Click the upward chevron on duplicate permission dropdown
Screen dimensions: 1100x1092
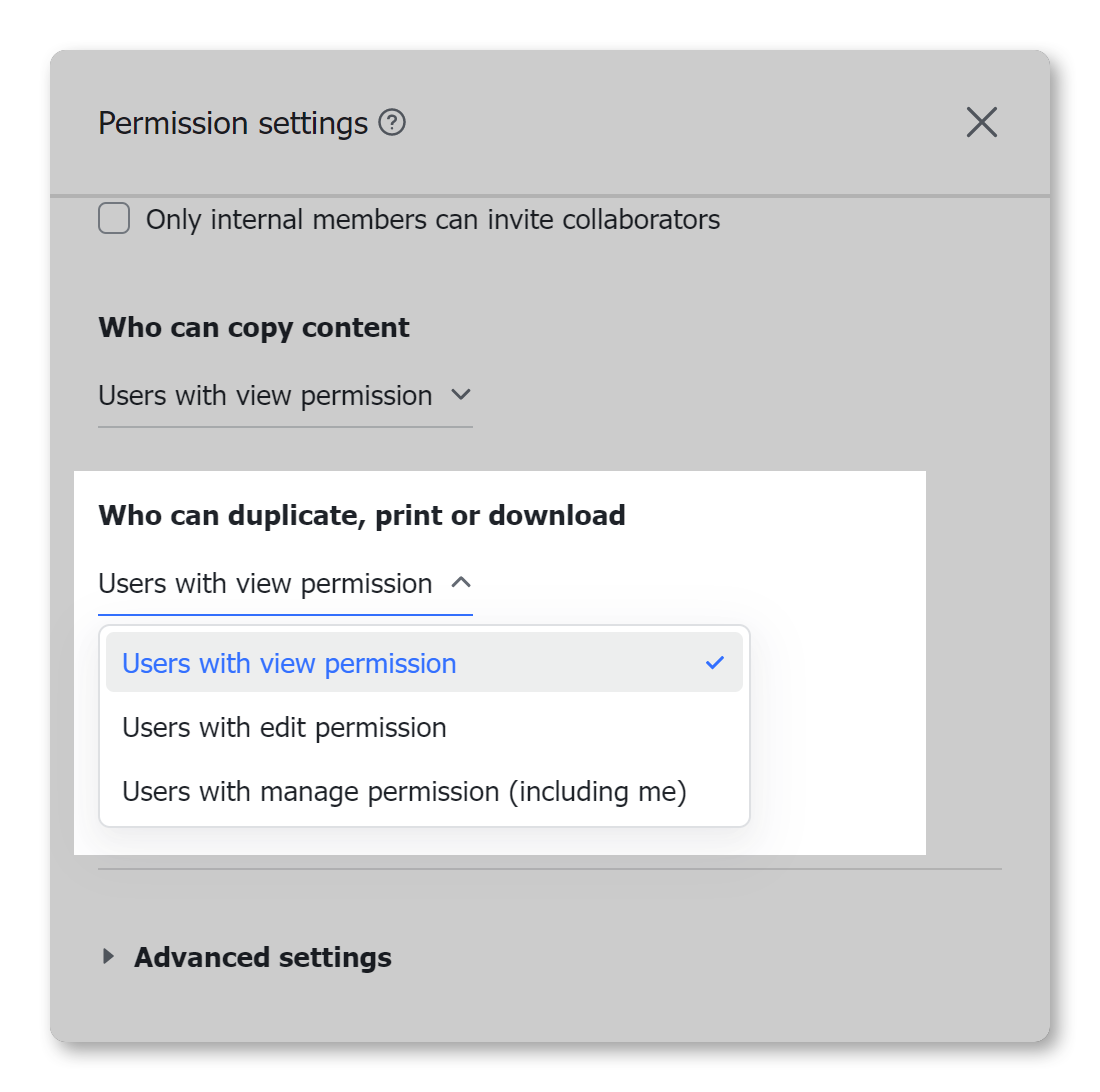click(x=460, y=583)
